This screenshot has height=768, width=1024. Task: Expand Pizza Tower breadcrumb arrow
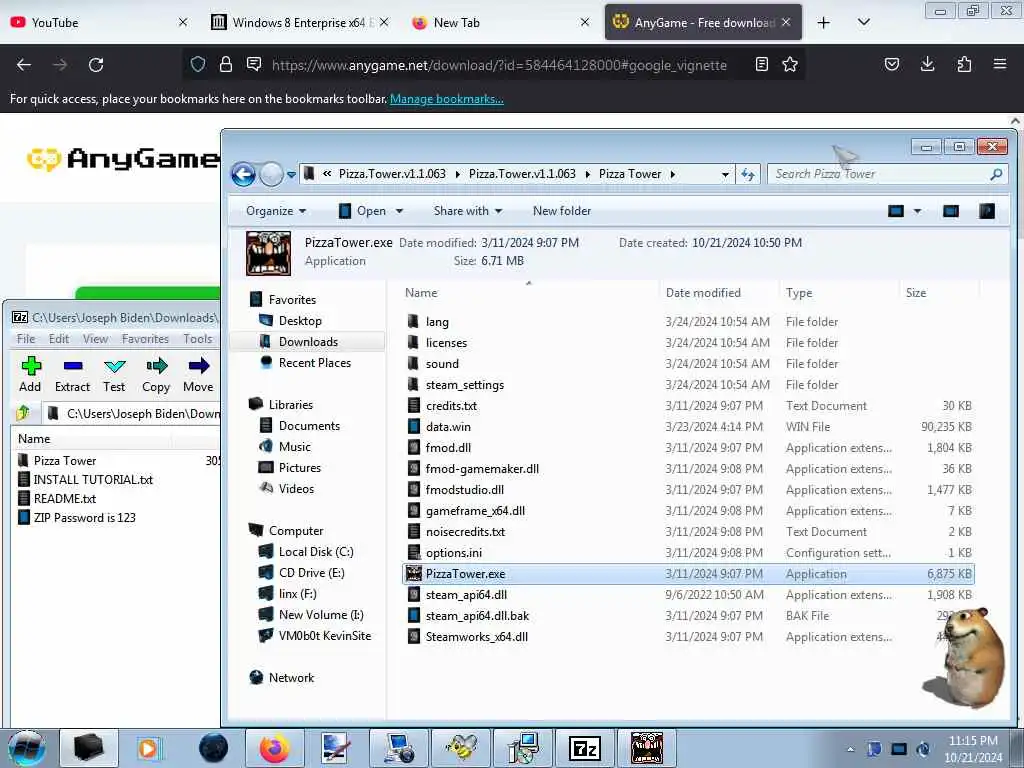673,174
